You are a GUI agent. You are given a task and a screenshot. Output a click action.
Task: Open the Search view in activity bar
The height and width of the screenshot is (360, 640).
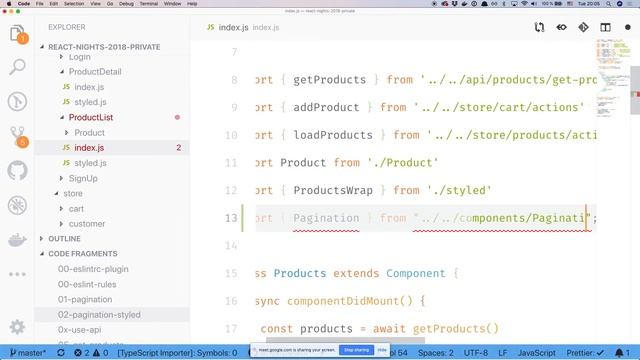[17, 67]
